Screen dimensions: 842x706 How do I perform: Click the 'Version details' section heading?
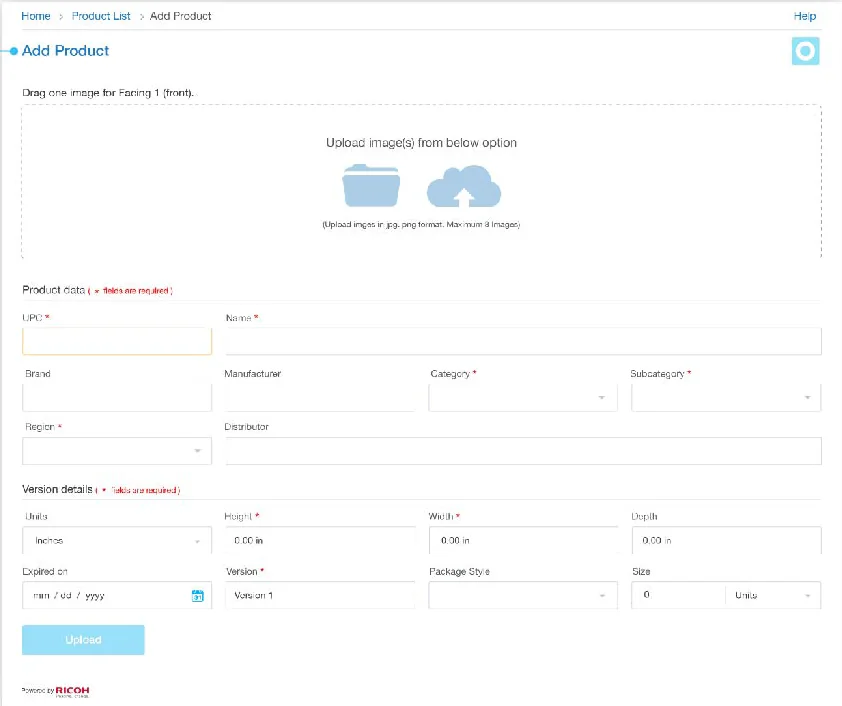57,489
